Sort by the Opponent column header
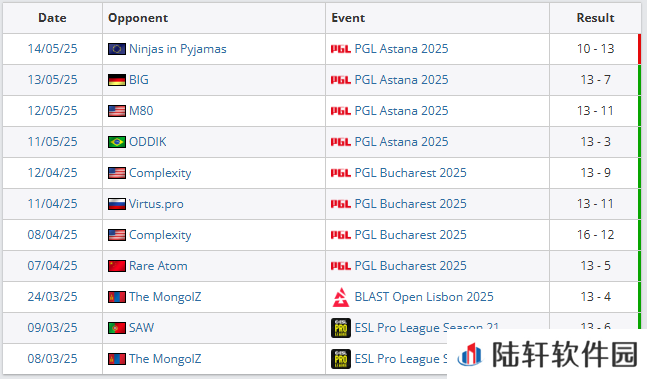This screenshot has height=379, width=647. (x=138, y=18)
